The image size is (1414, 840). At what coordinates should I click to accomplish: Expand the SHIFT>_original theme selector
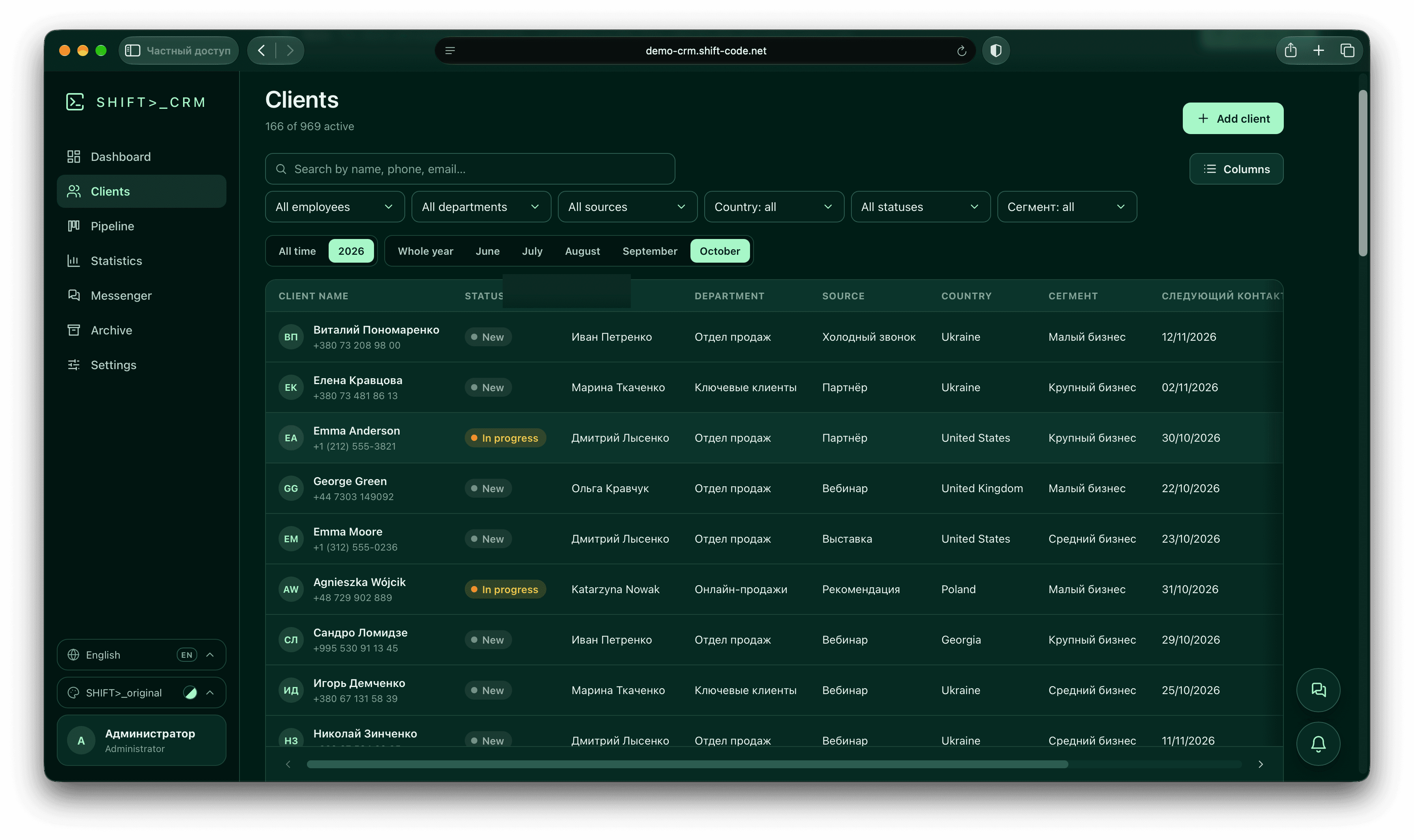(142, 692)
